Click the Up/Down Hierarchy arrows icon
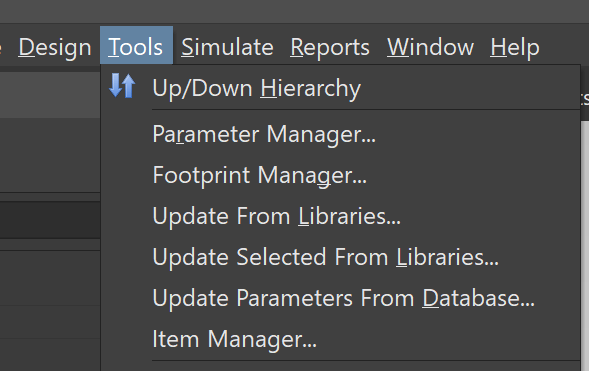589x371 pixels. click(122, 86)
